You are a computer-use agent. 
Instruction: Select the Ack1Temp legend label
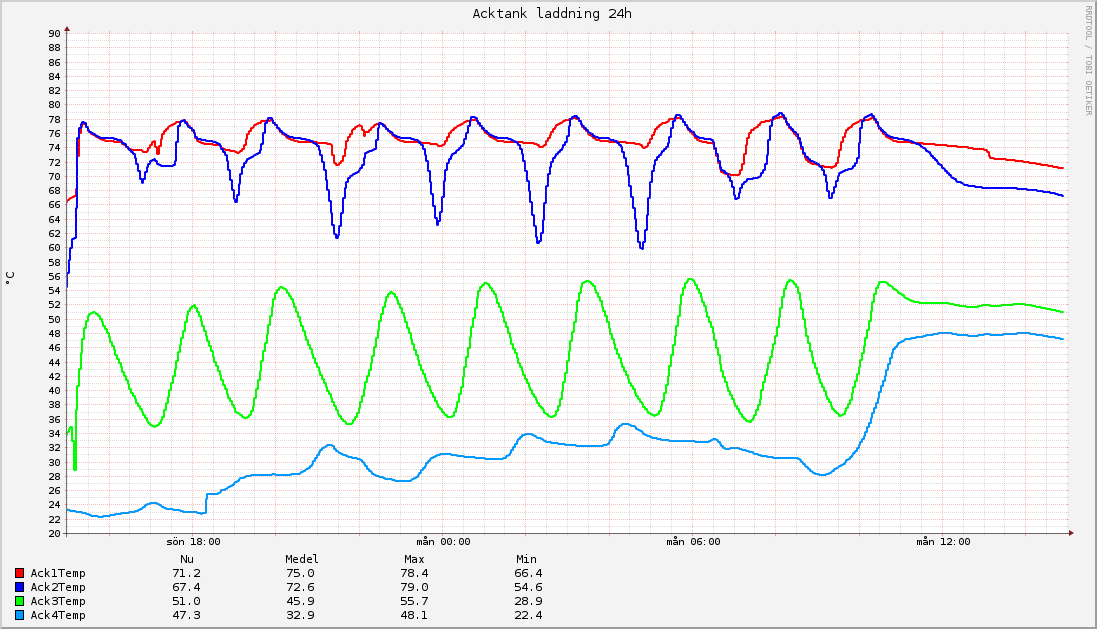(x=58, y=573)
